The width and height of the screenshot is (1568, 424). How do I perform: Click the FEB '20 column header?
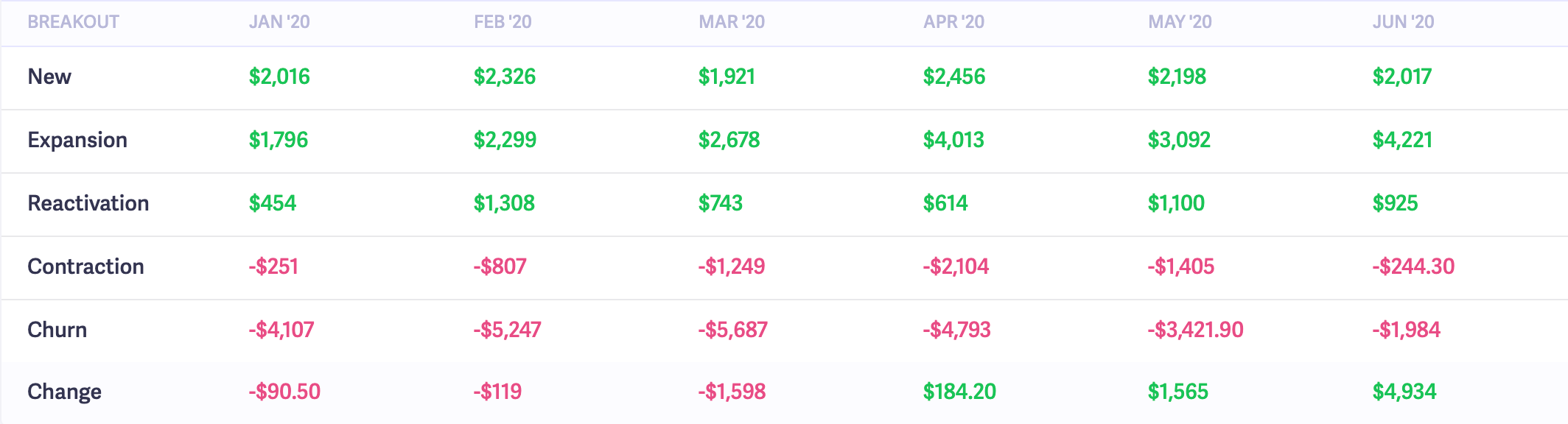(x=503, y=22)
